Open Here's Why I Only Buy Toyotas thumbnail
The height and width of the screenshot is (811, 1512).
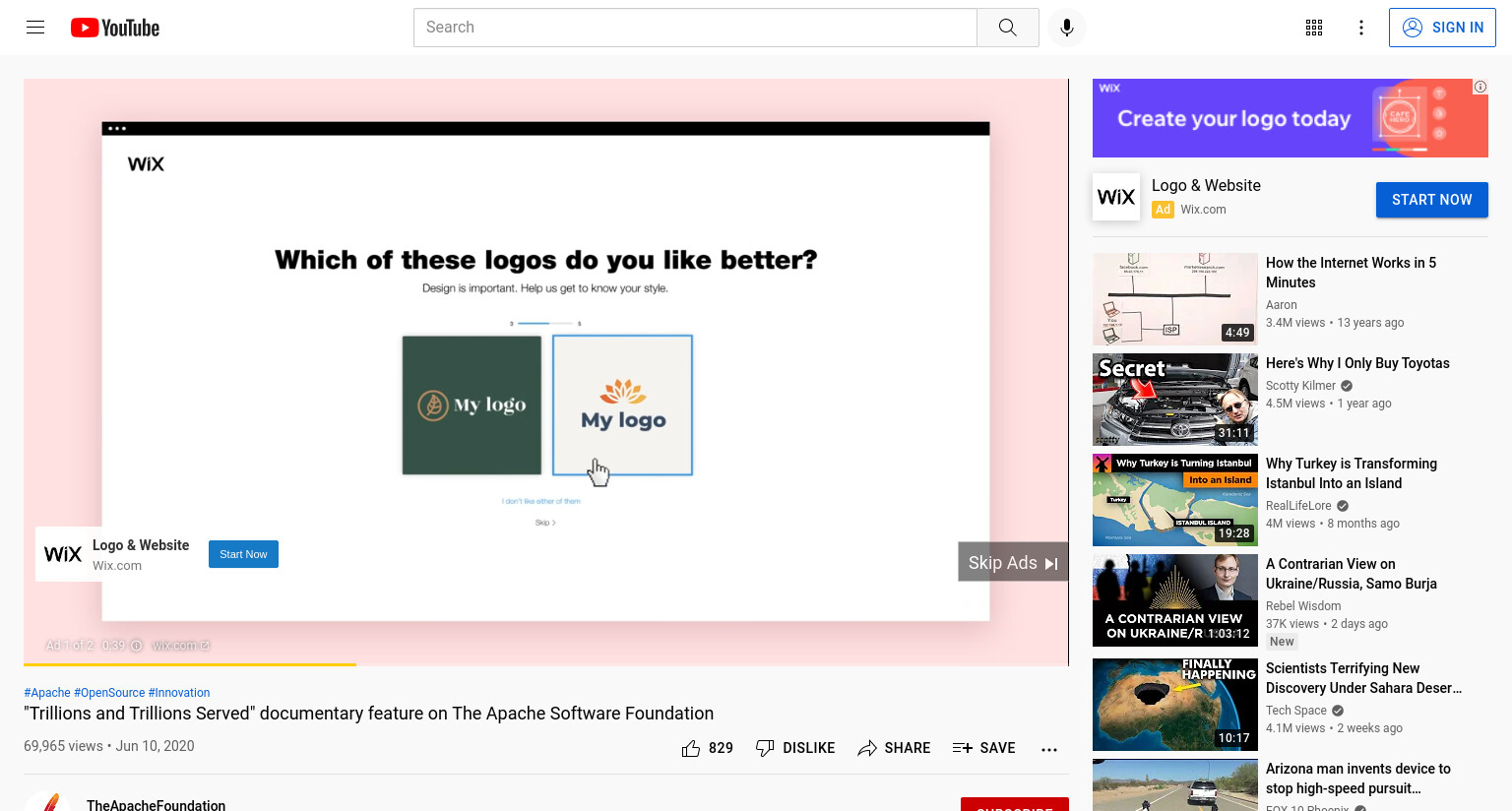point(1175,400)
